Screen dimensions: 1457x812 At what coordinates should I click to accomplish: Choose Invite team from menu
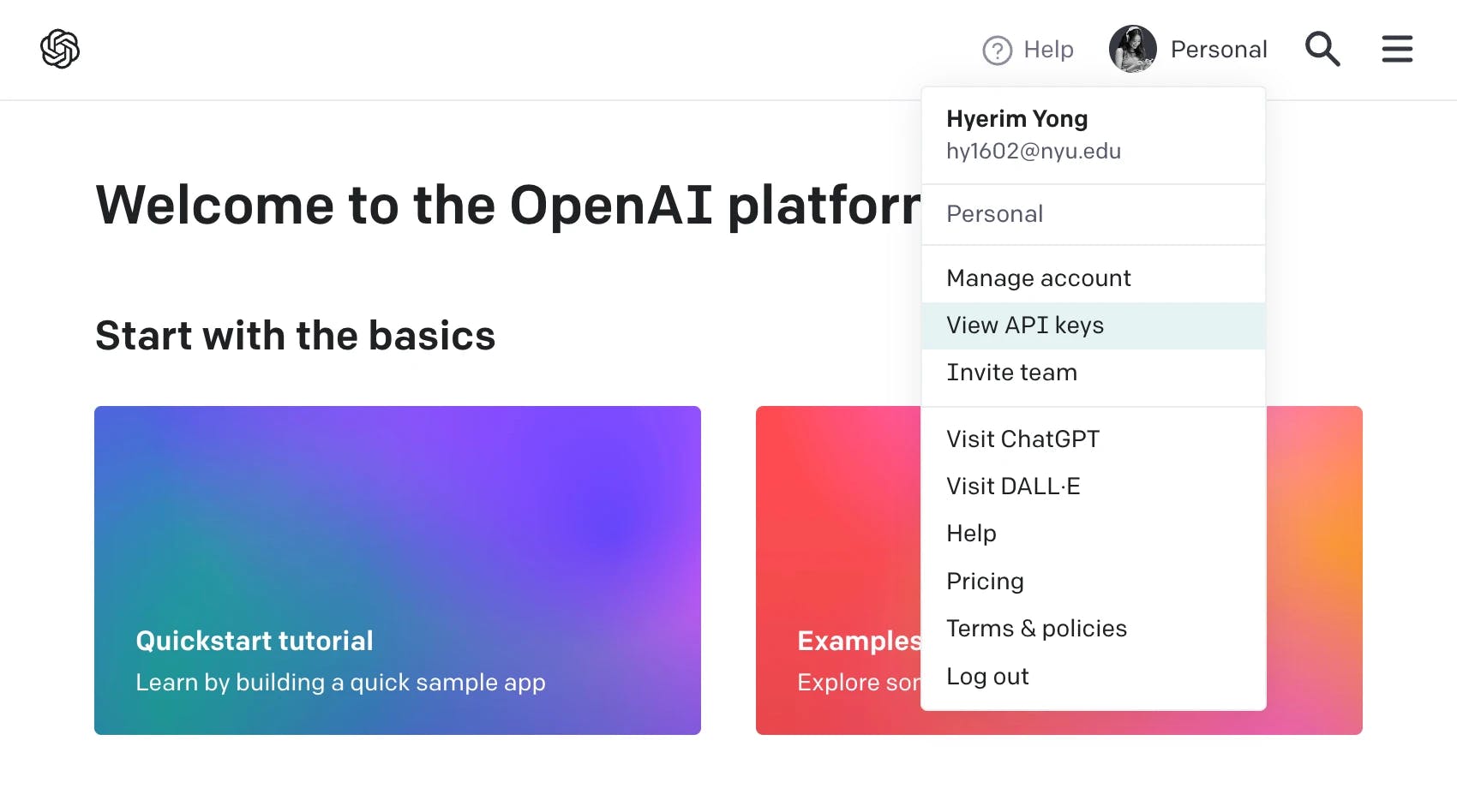(x=1094, y=373)
